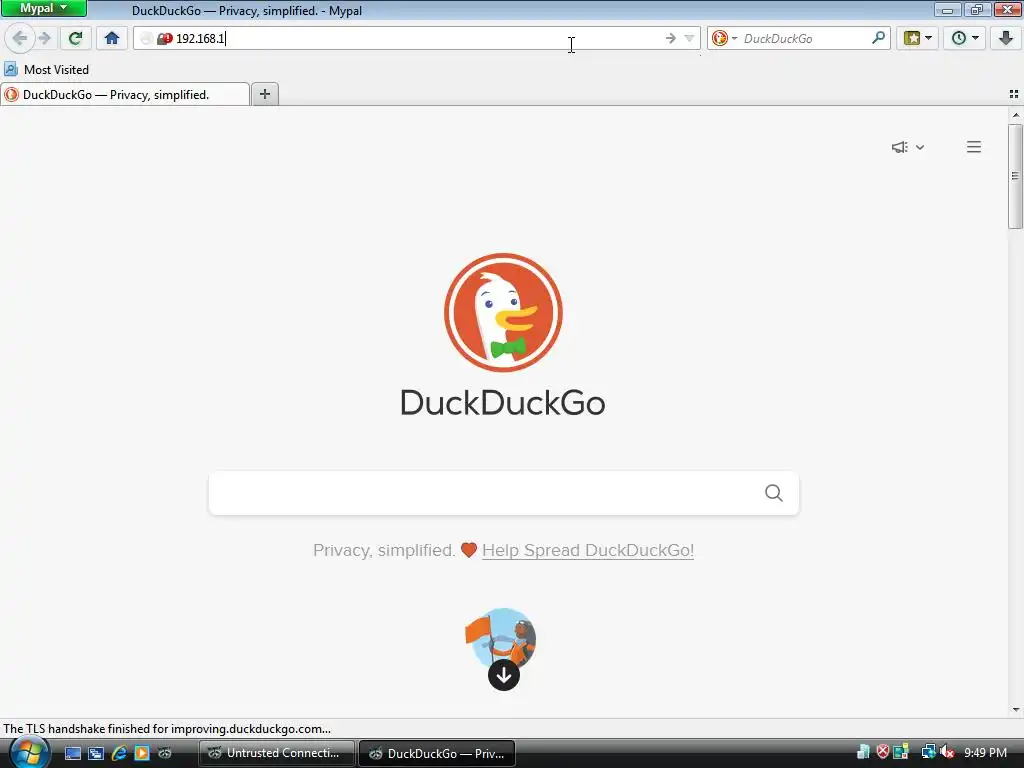Screen dimensions: 1024x768
Task: Focus the address bar showing 192.168.1
Action: [418, 39]
